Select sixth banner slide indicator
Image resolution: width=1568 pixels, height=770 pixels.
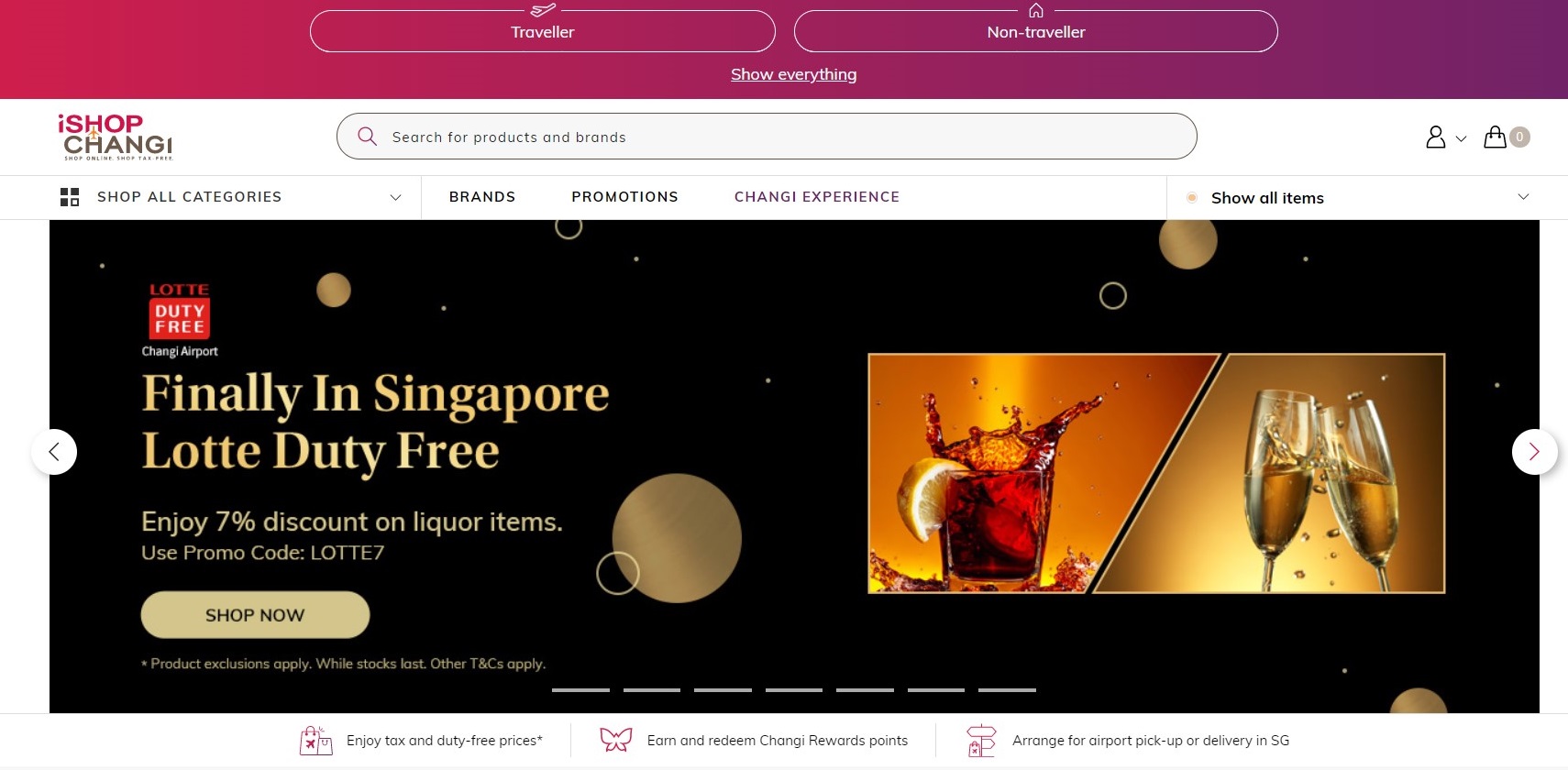[936, 689]
